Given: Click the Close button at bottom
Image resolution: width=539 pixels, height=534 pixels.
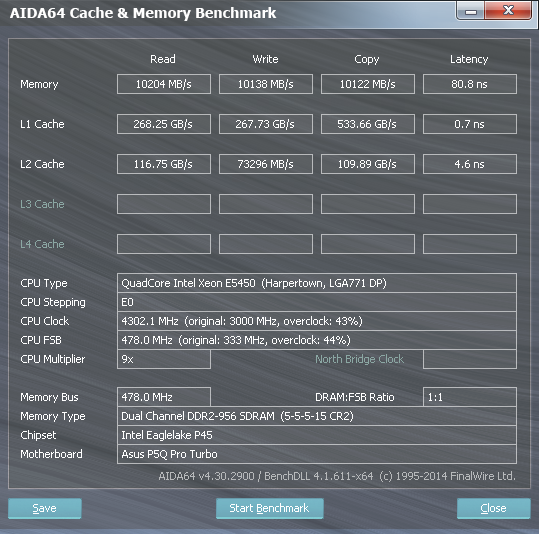Looking at the screenshot, I should point(494,508).
